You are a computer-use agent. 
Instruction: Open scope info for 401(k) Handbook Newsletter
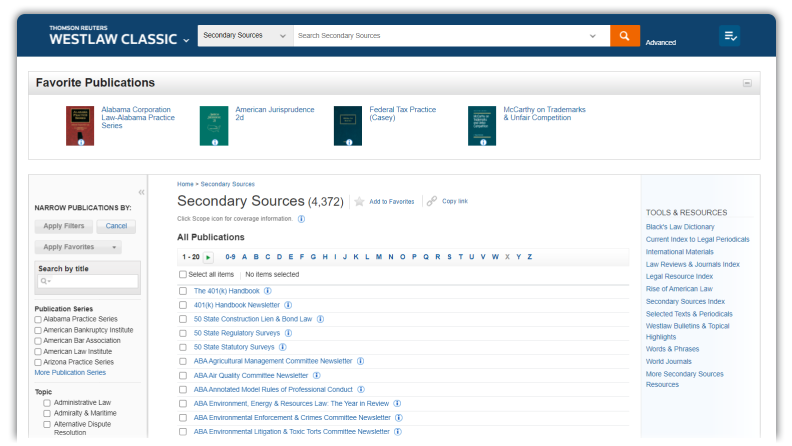[288, 305]
